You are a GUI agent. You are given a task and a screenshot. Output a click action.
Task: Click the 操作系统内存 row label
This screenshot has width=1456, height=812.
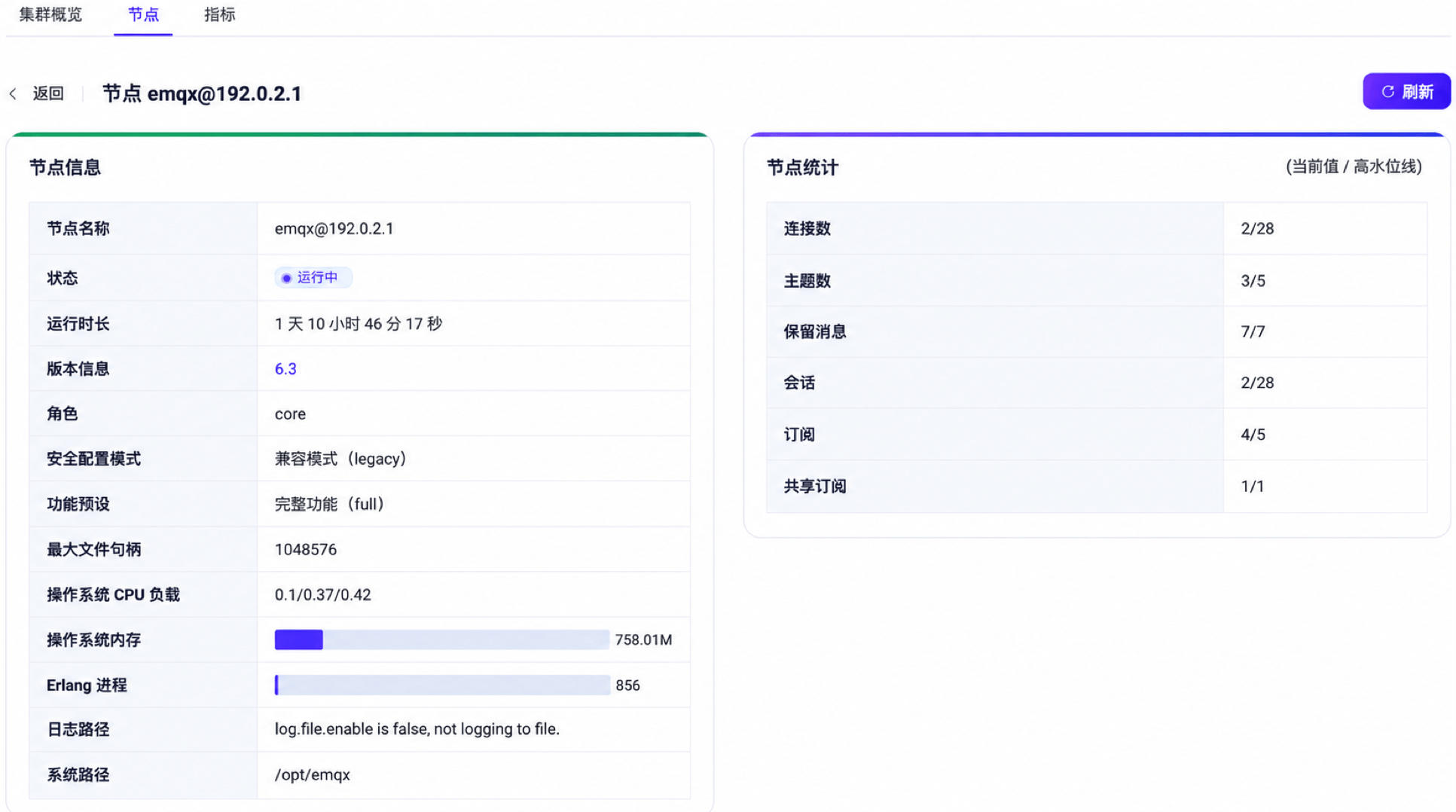pos(93,640)
